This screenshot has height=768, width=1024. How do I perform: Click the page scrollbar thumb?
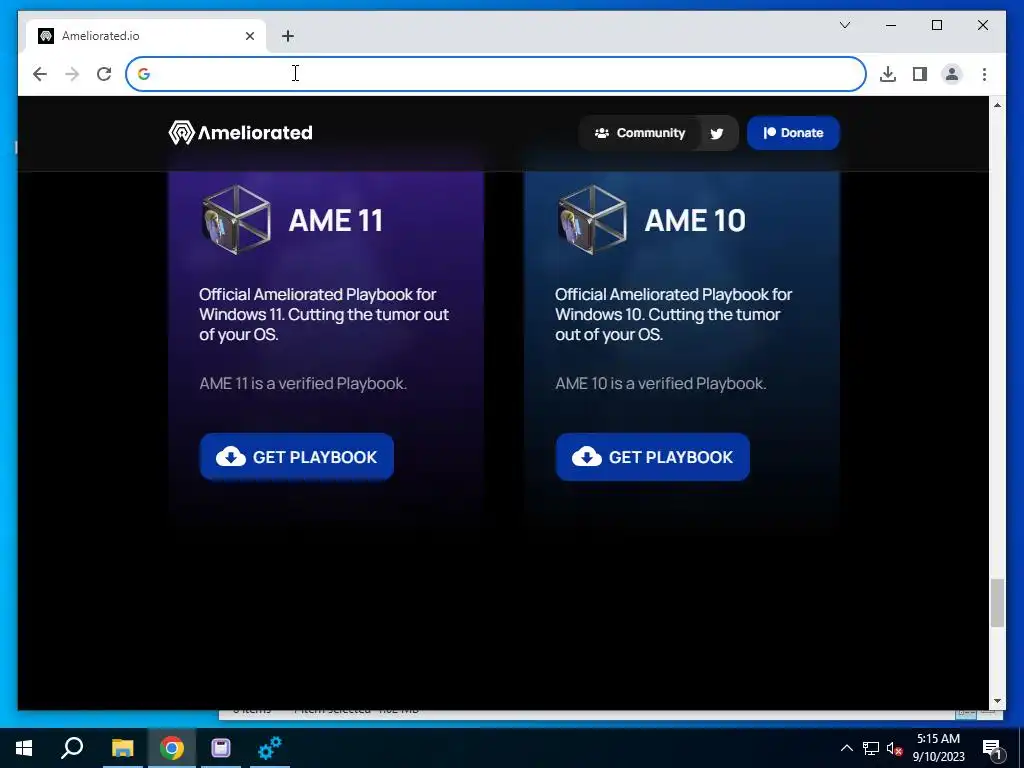[997, 603]
